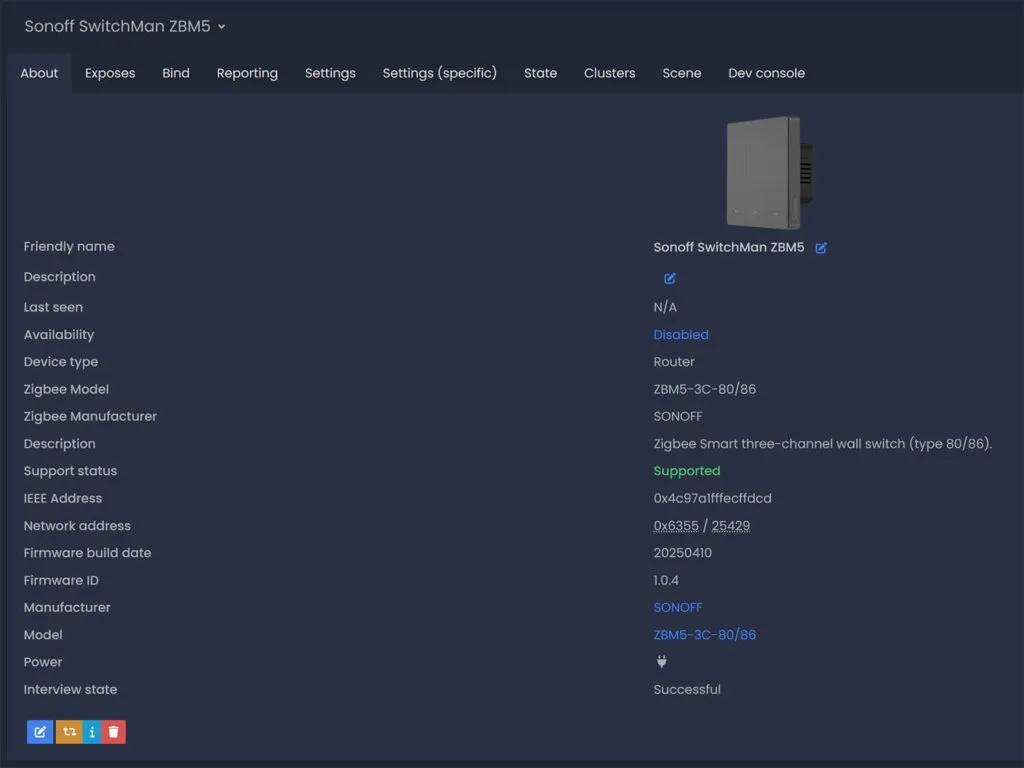Screen dimensions: 1024x768
Task: Open the Sonoff SwitchMan ZBM5 device dropdown
Action: tap(125, 27)
